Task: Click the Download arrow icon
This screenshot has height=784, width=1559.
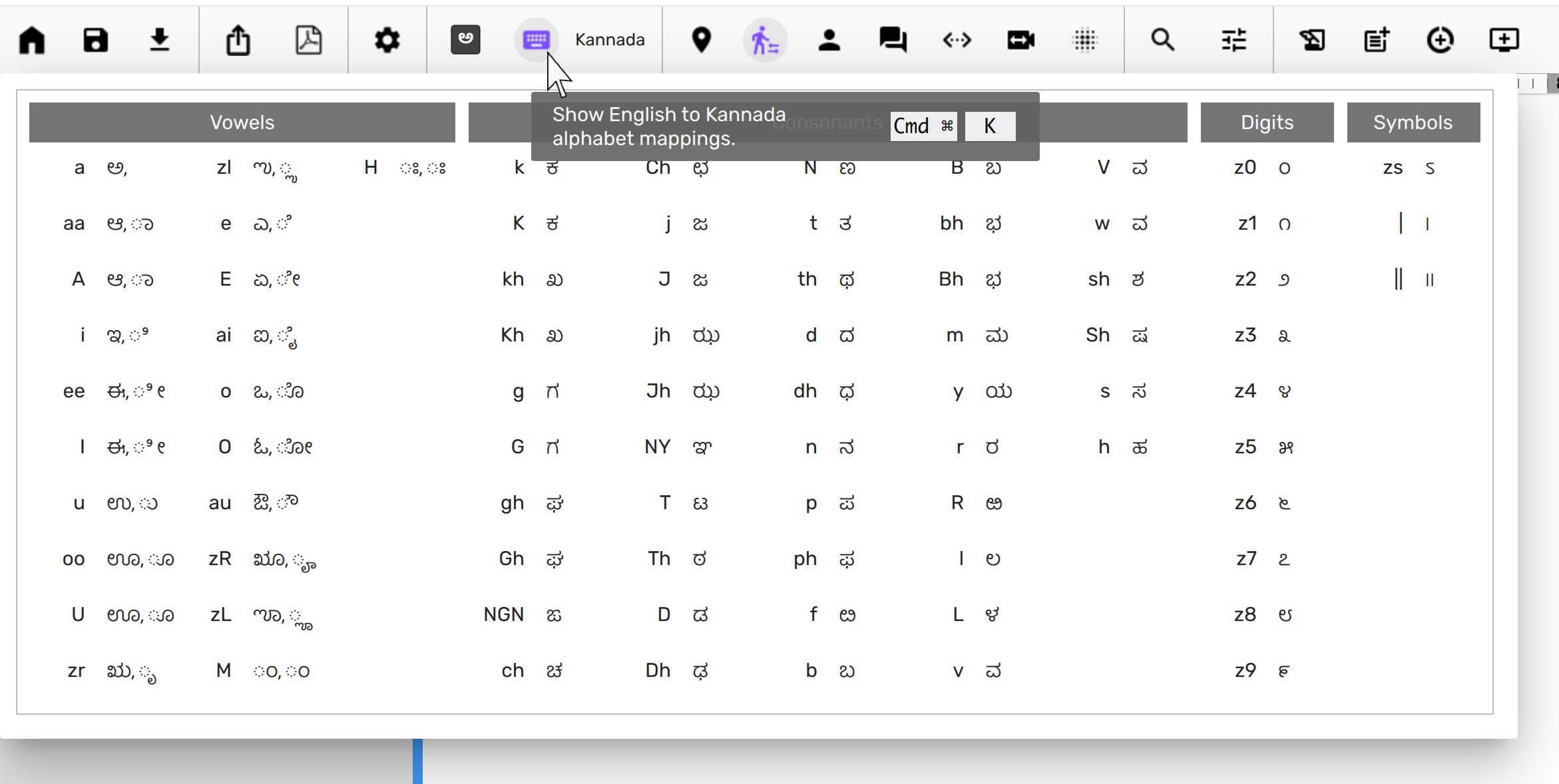Action: (x=160, y=40)
